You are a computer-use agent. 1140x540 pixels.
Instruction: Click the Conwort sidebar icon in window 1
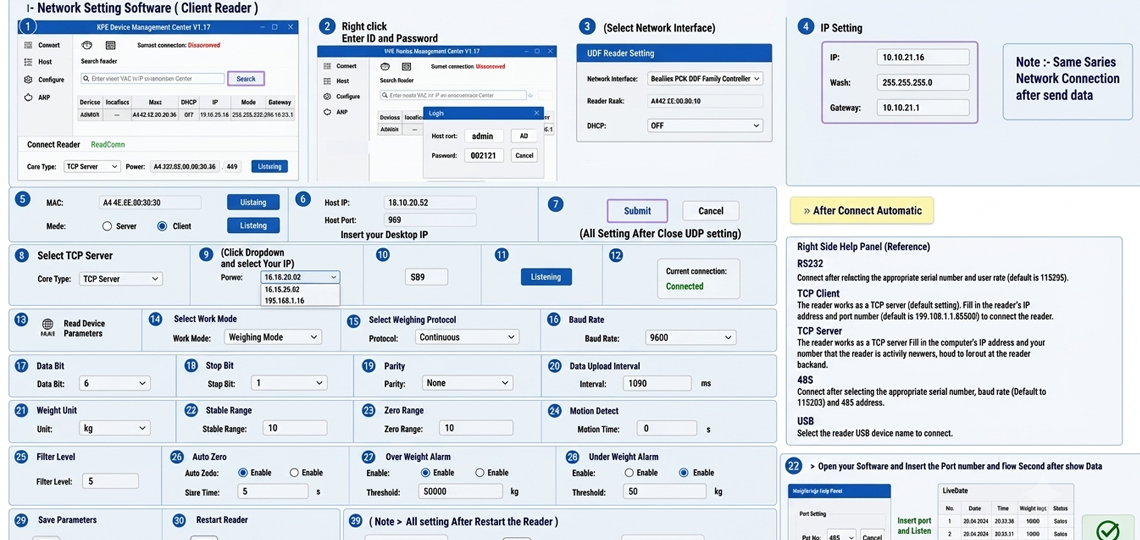coord(28,44)
